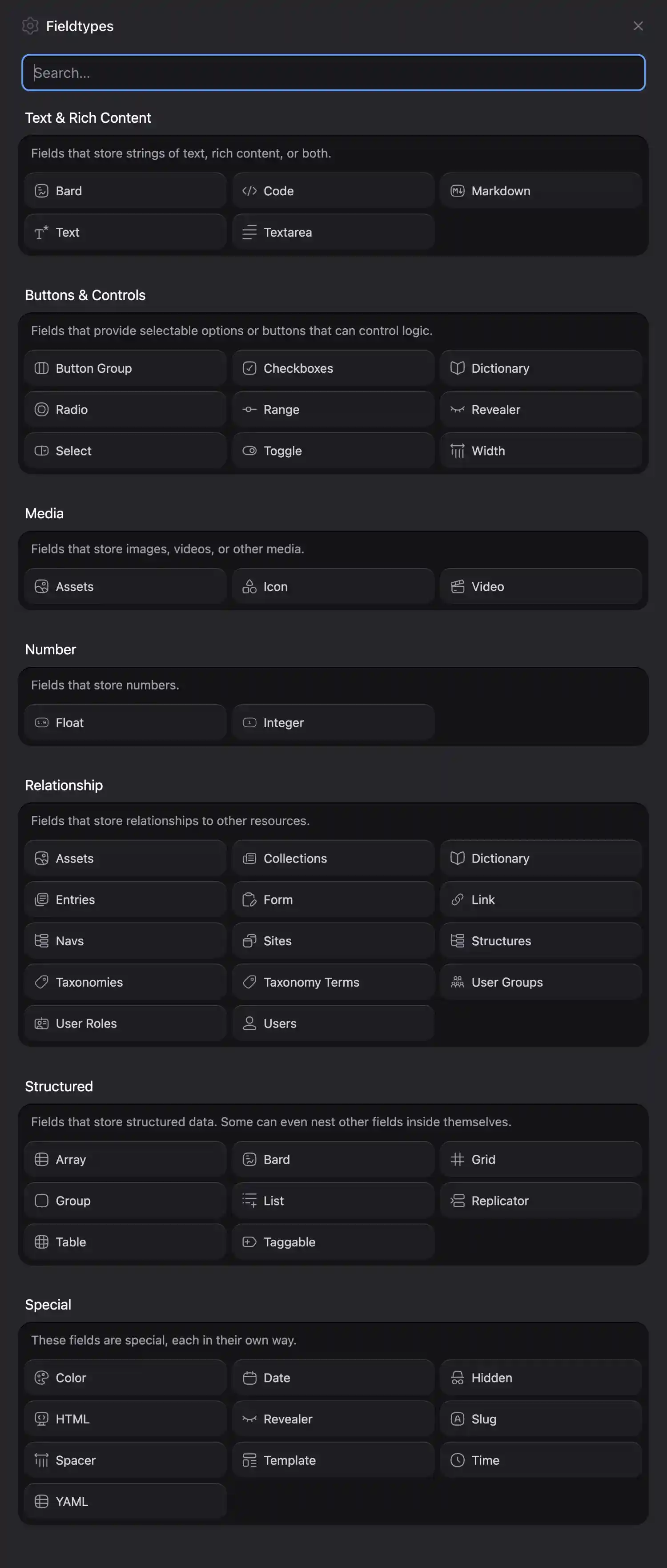This screenshot has height=1568, width=667.
Task: Click the Range slider icon
Action: click(249, 410)
